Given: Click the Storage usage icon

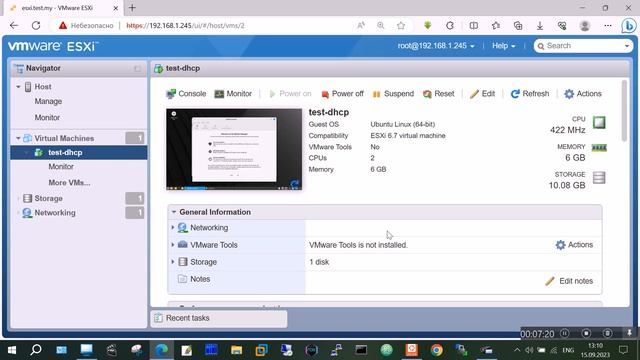Looking at the screenshot, I should click(599, 178).
